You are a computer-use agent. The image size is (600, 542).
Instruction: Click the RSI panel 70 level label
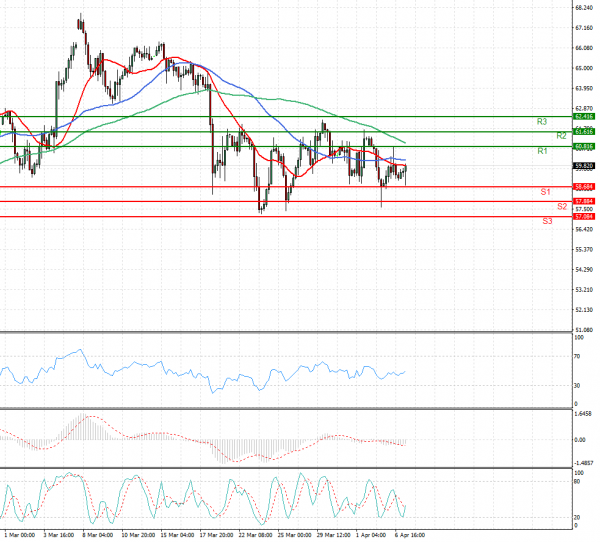click(577, 356)
